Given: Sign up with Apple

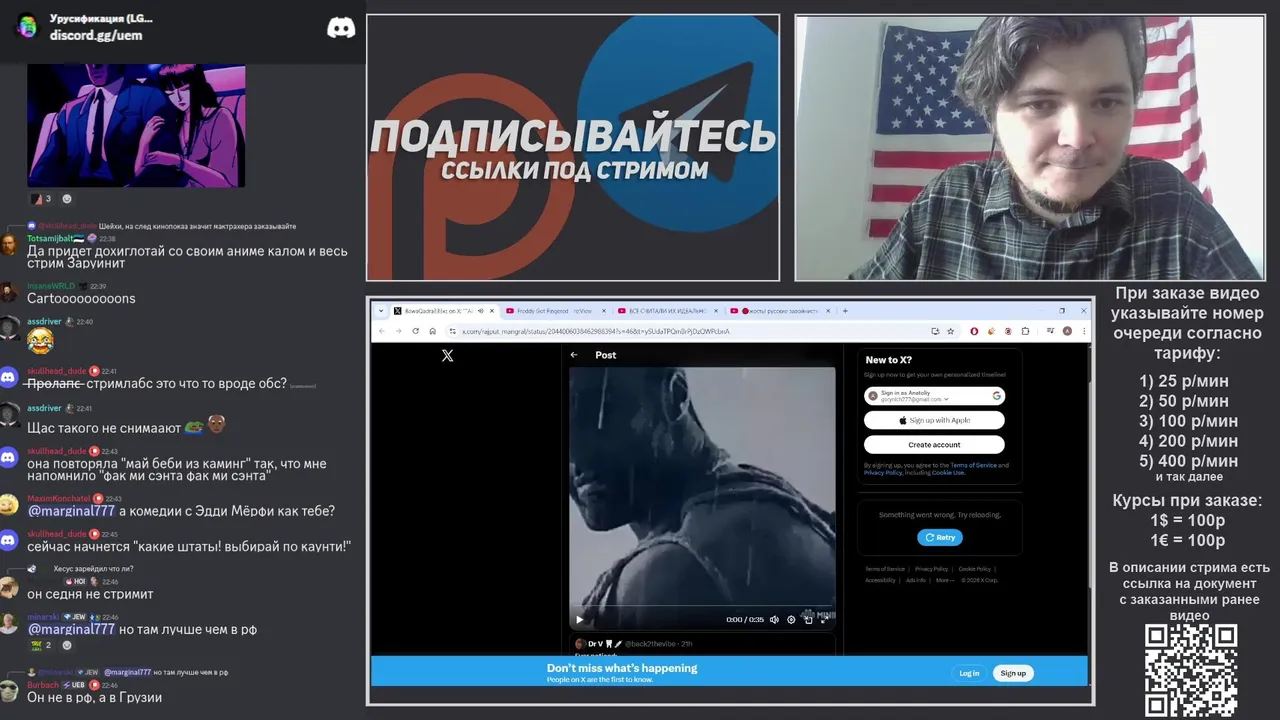Looking at the screenshot, I should [x=934, y=420].
